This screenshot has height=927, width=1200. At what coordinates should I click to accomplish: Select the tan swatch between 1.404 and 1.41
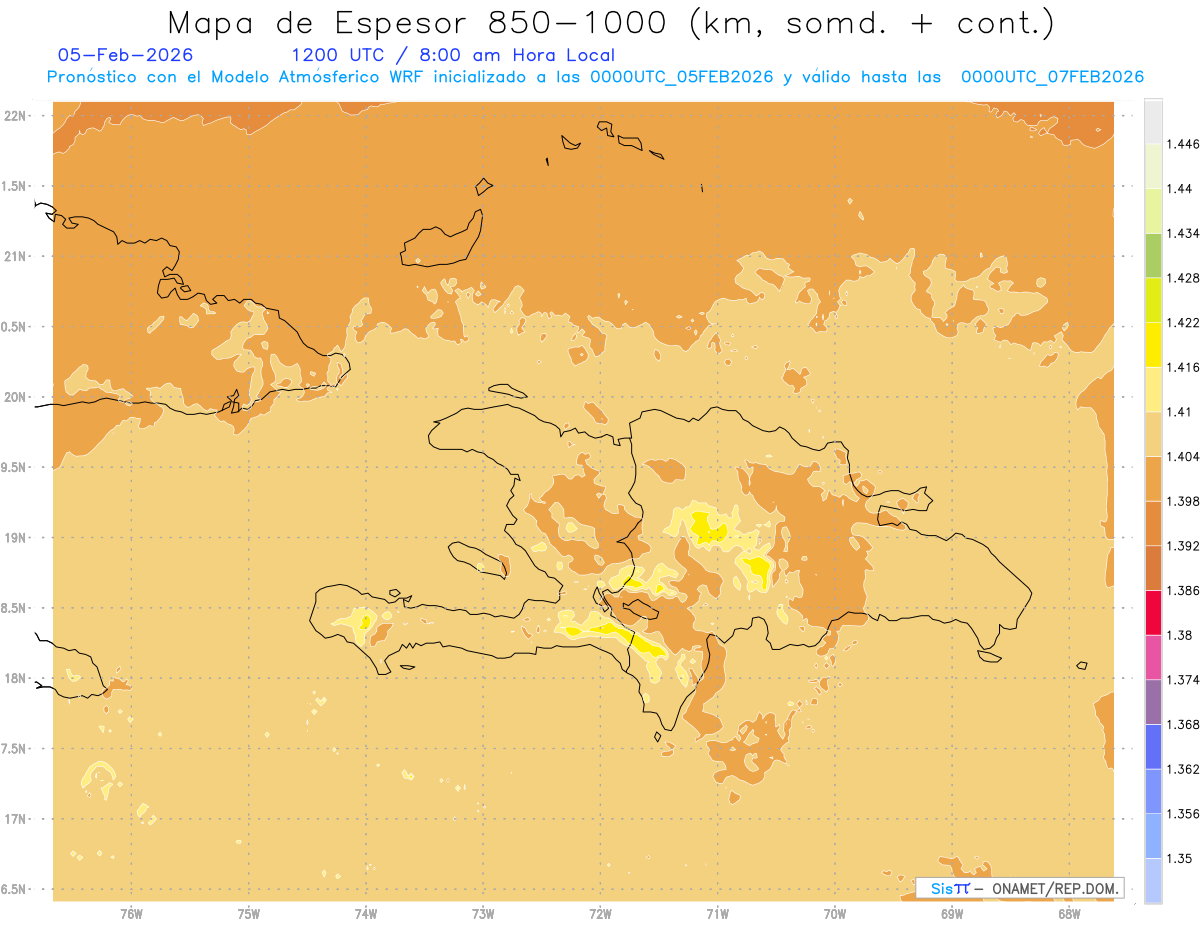click(x=1153, y=434)
